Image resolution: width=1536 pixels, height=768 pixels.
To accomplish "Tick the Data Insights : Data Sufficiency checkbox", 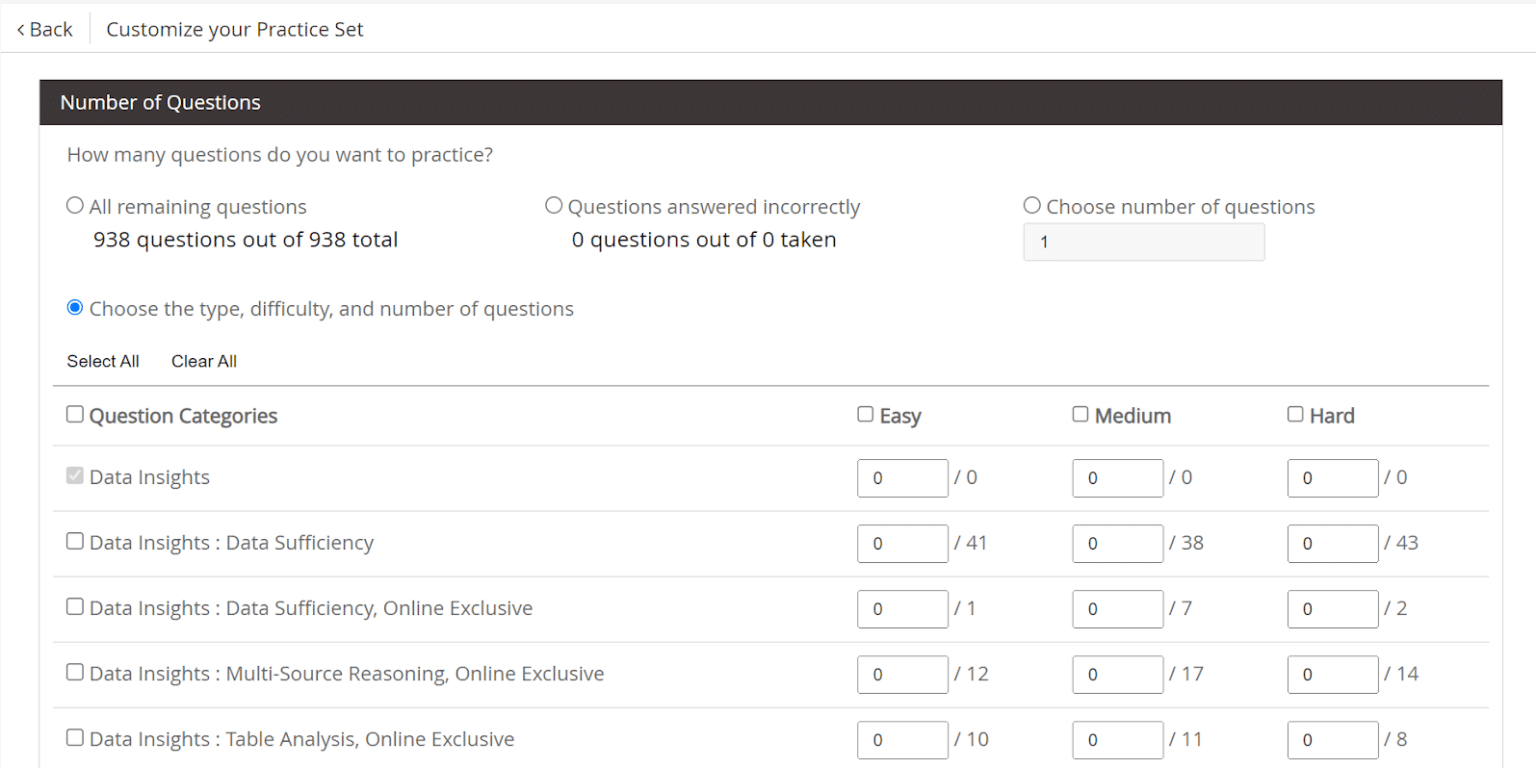I will tap(75, 541).
